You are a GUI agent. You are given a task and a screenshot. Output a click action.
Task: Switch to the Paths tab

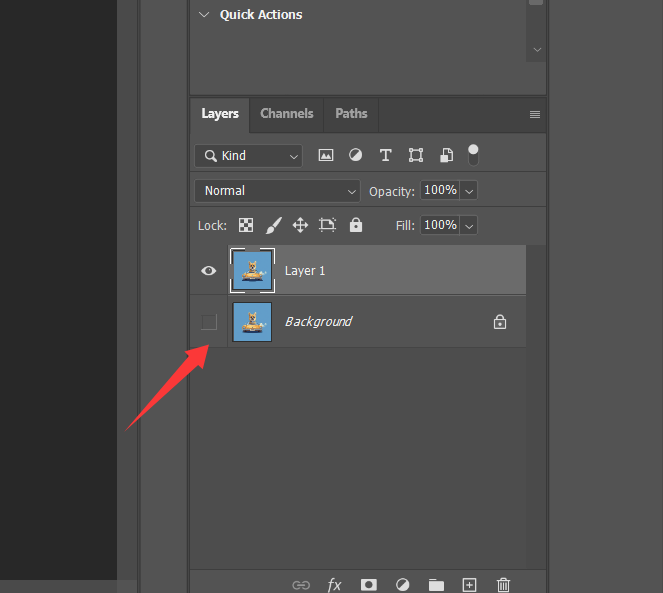point(351,114)
